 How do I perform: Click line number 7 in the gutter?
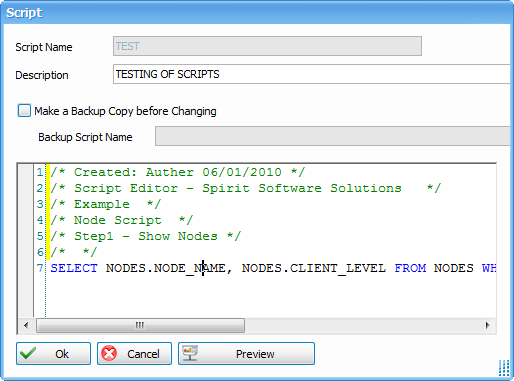pos(40,268)
